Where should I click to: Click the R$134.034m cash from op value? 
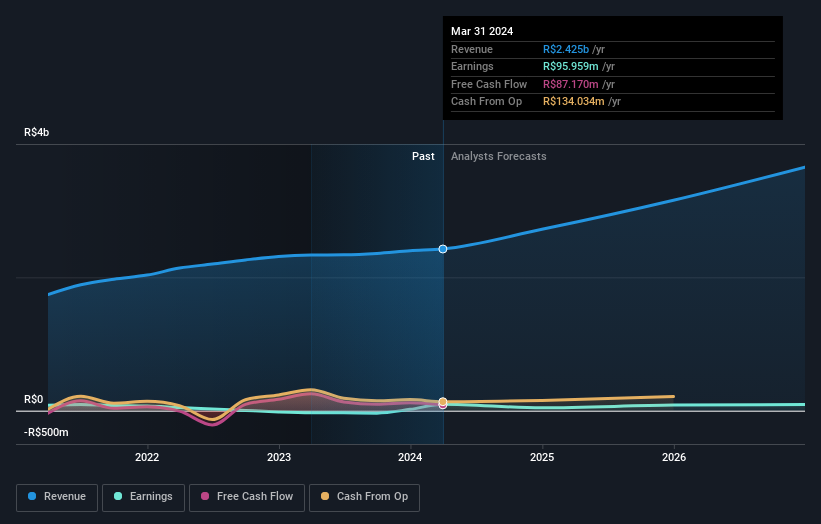[x=573, y=102]
